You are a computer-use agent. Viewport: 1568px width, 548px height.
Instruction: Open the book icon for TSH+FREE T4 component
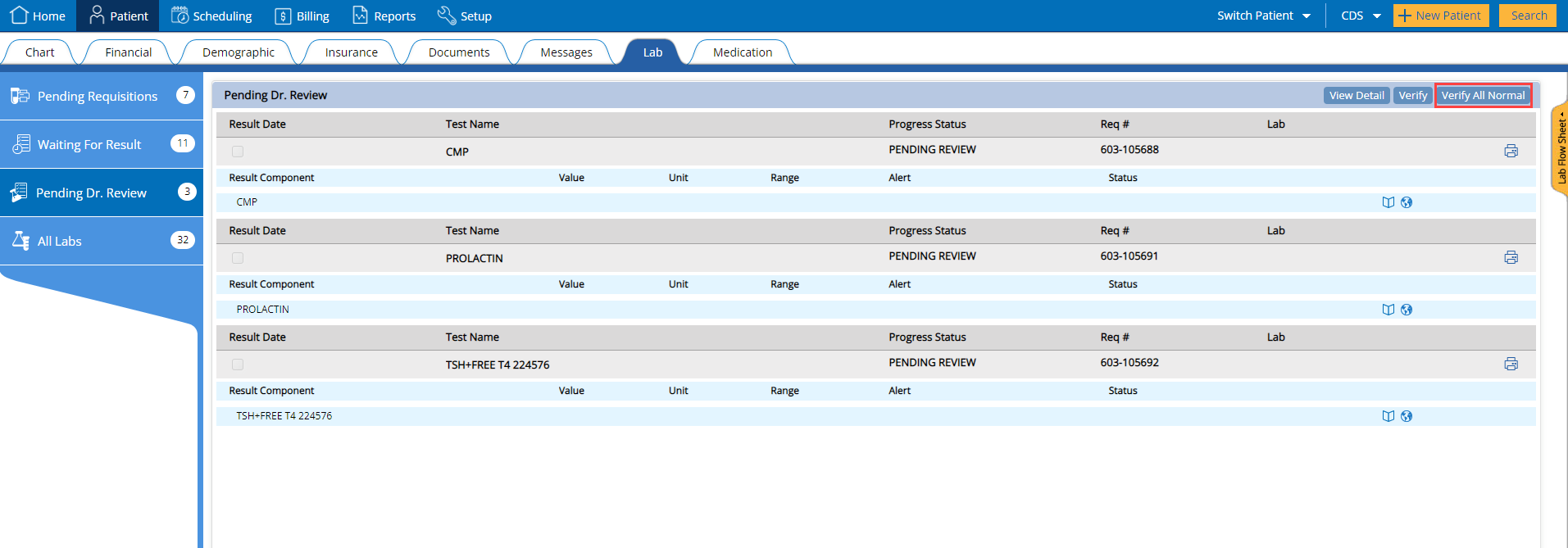[x=1388, y=416]
